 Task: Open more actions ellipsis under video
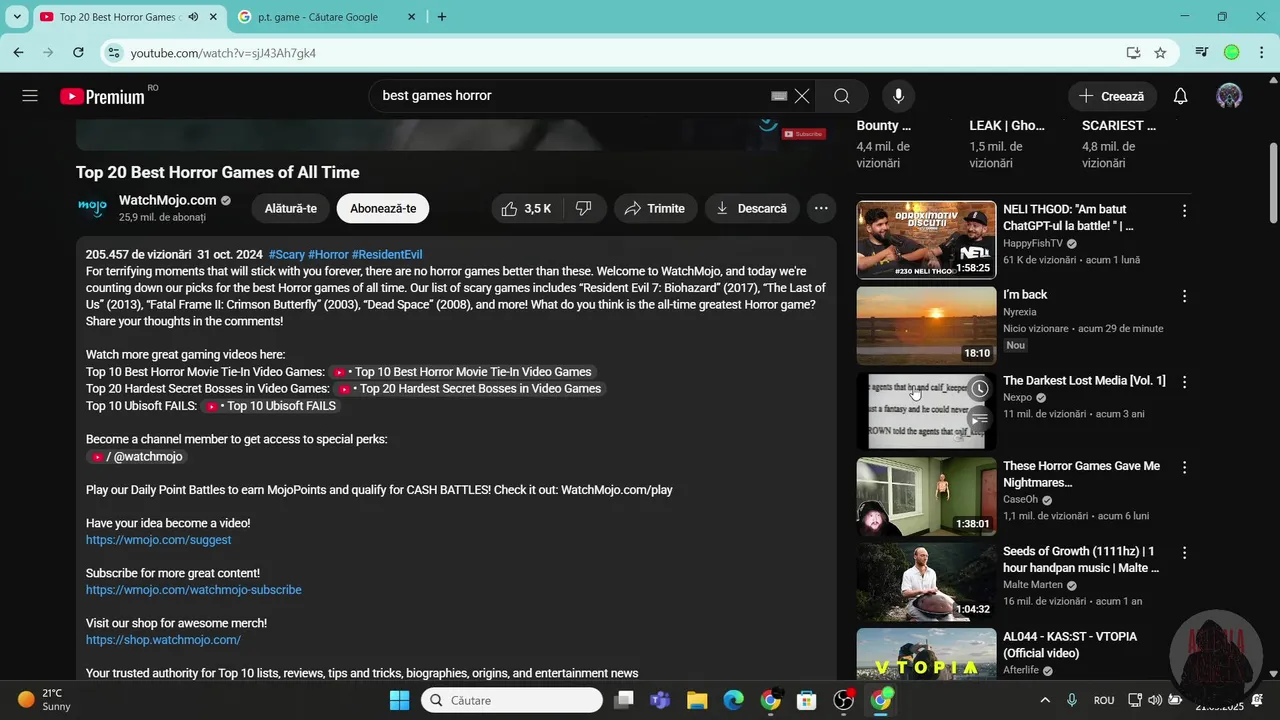821,208
